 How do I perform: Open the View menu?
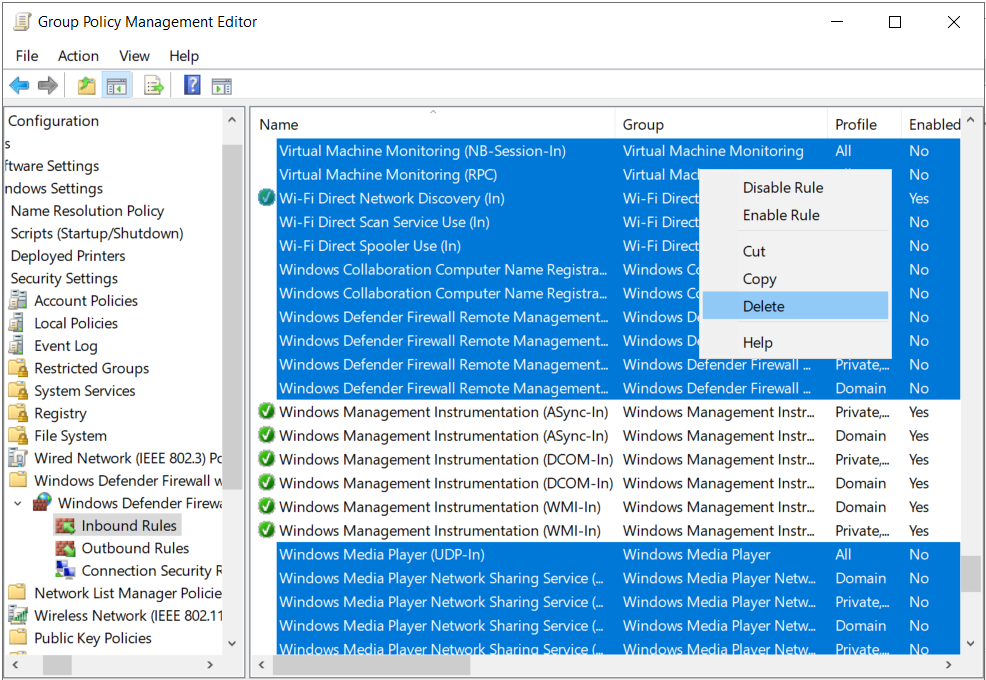[134, 56]
